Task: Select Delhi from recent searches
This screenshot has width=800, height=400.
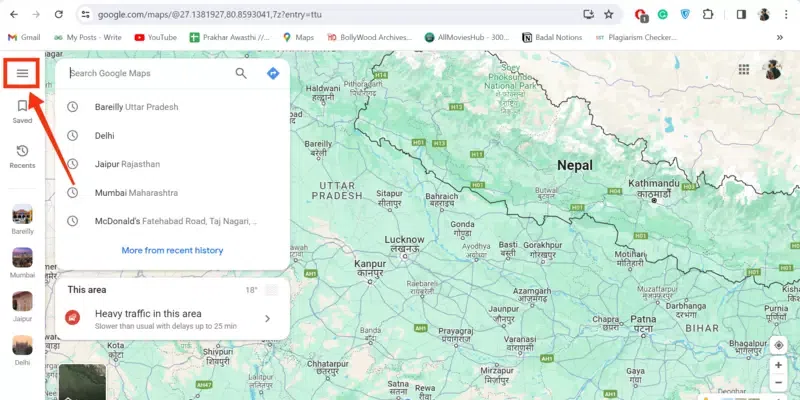Action: pos(172,136)
